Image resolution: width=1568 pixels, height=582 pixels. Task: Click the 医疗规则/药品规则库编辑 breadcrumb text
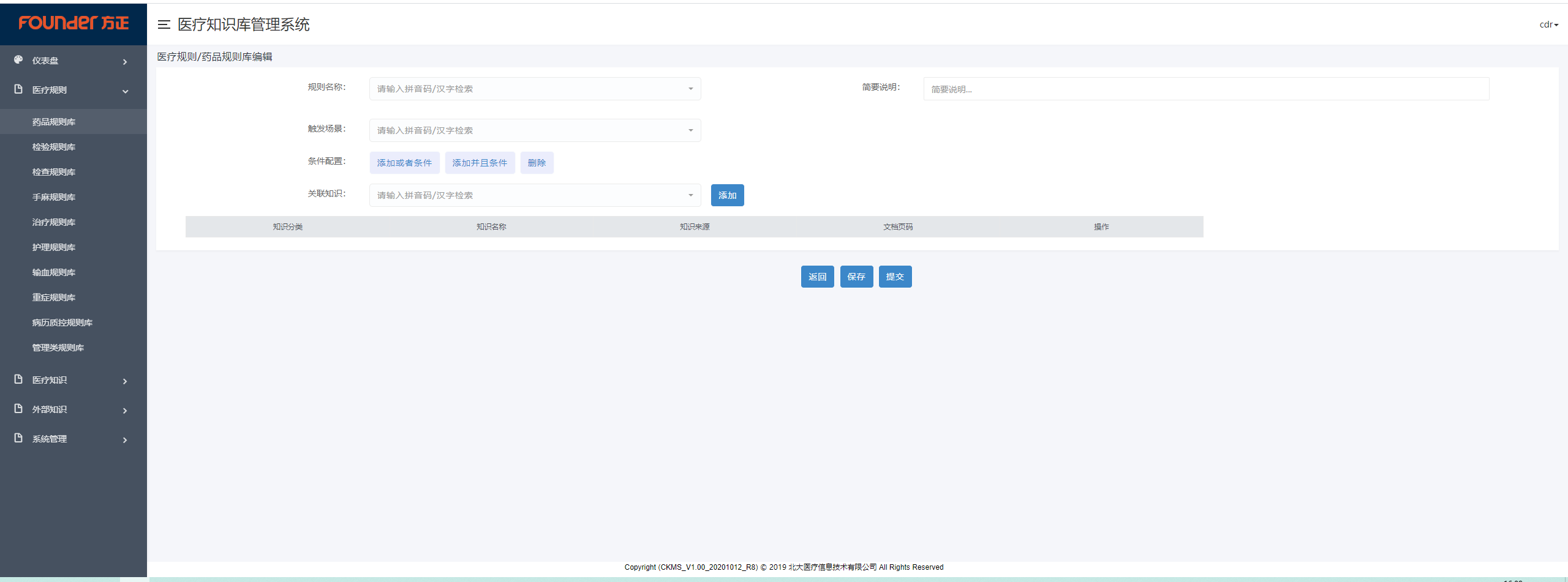point(214,57)
